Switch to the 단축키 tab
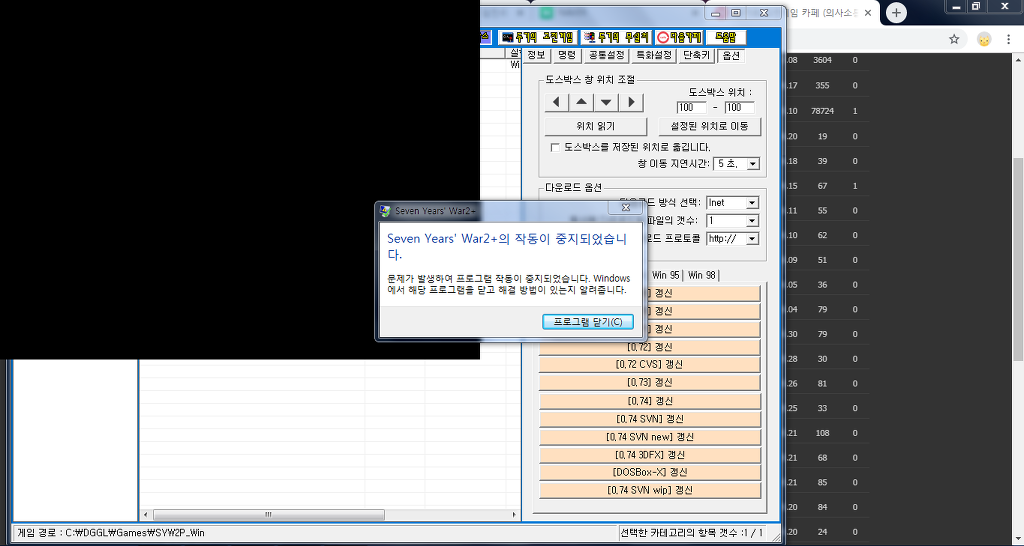Image resolution: width=1024 pixels, height=546 pixels. (697, 56)
